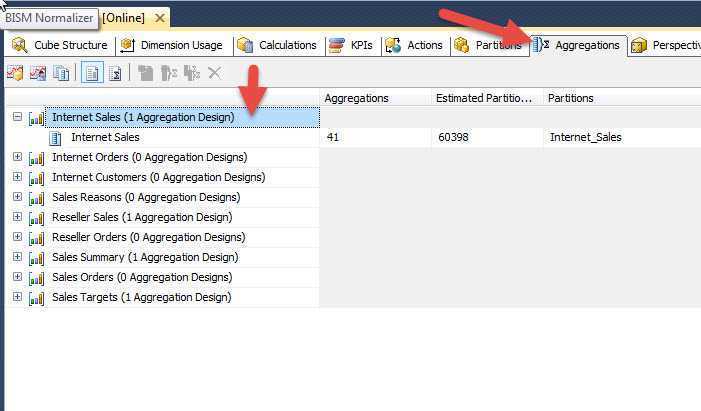This screenshot has width=701, height=411.
Task: Click the Sales Summary measure group icon
Action: click(x=36, y=258)
